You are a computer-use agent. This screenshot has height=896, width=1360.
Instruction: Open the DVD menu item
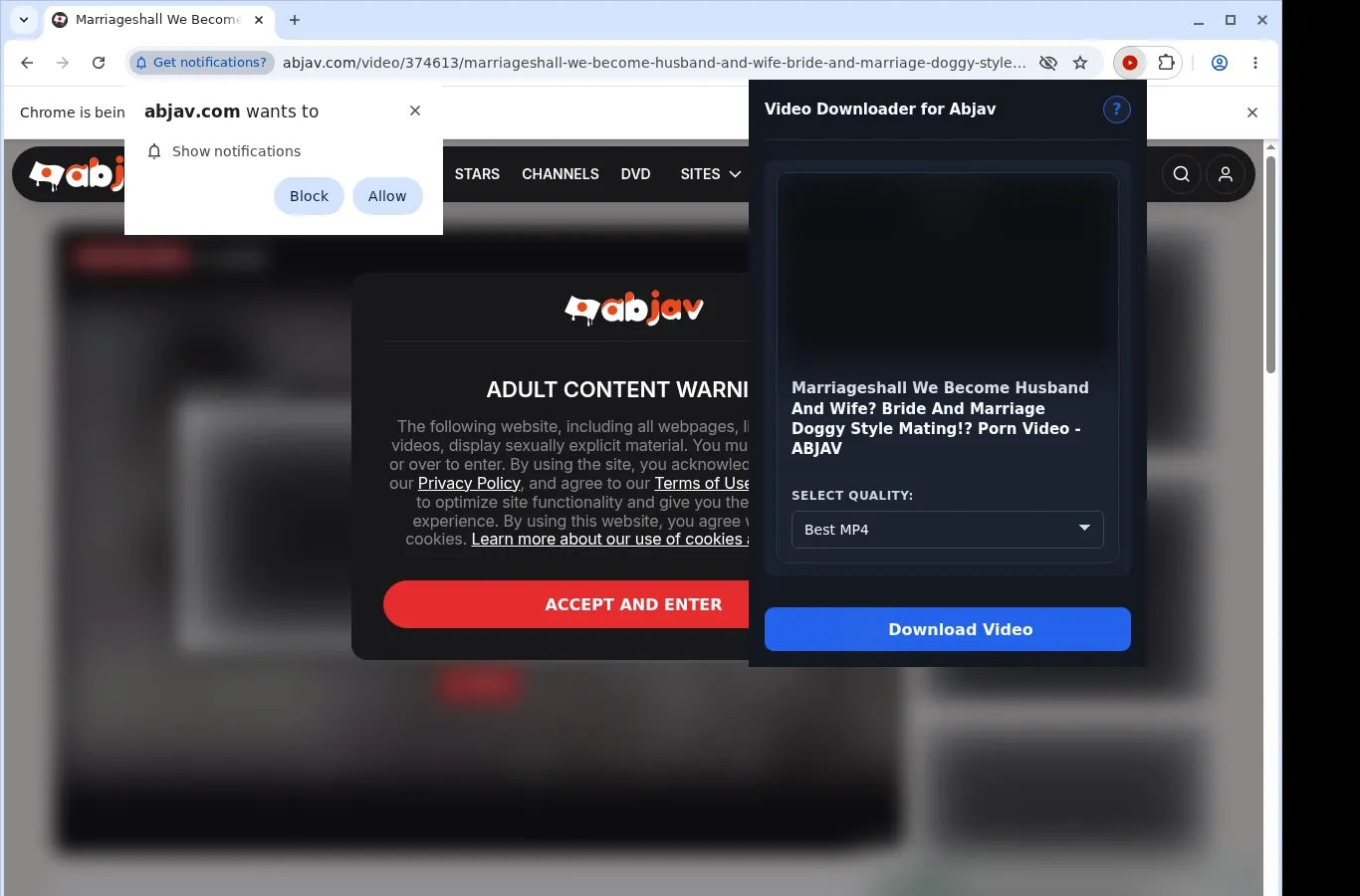click(635, 174)
